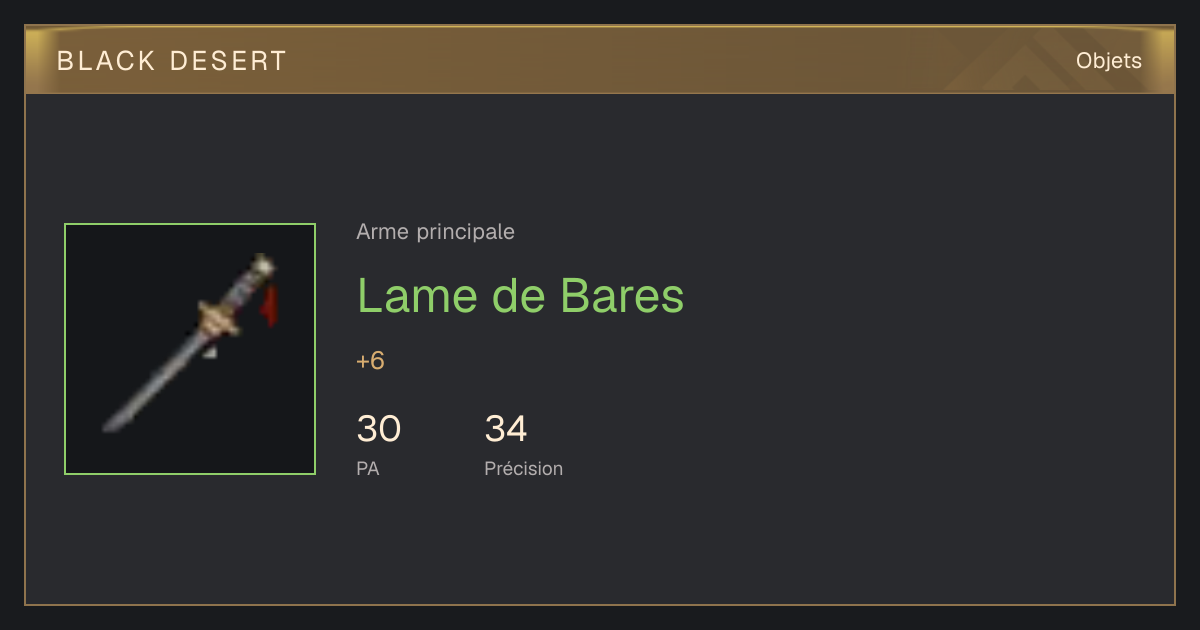Click the Lame de Bares sword icon
This screenshot has width=1200, height=630.
coord(190,344)
